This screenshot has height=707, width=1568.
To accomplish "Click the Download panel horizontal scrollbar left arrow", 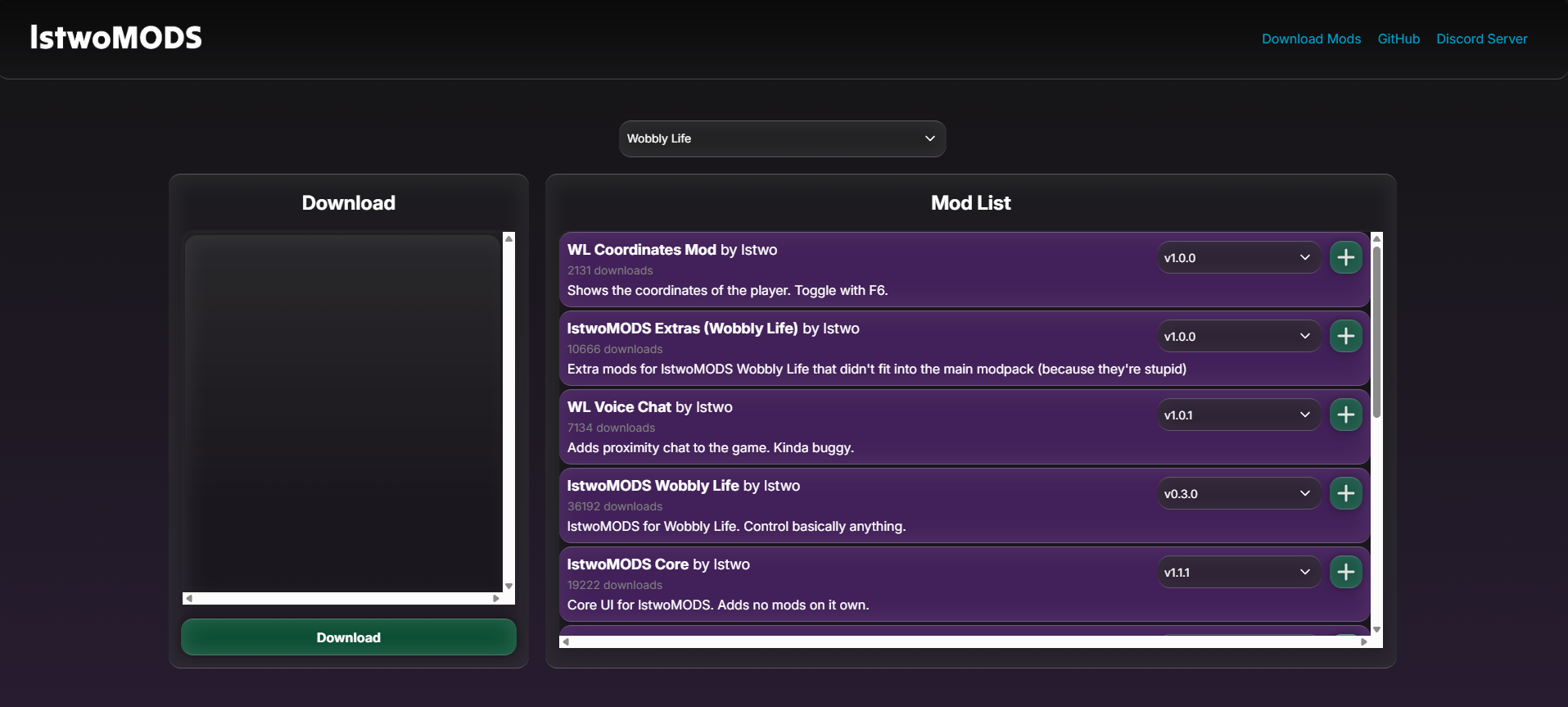I will coord(189,598).
